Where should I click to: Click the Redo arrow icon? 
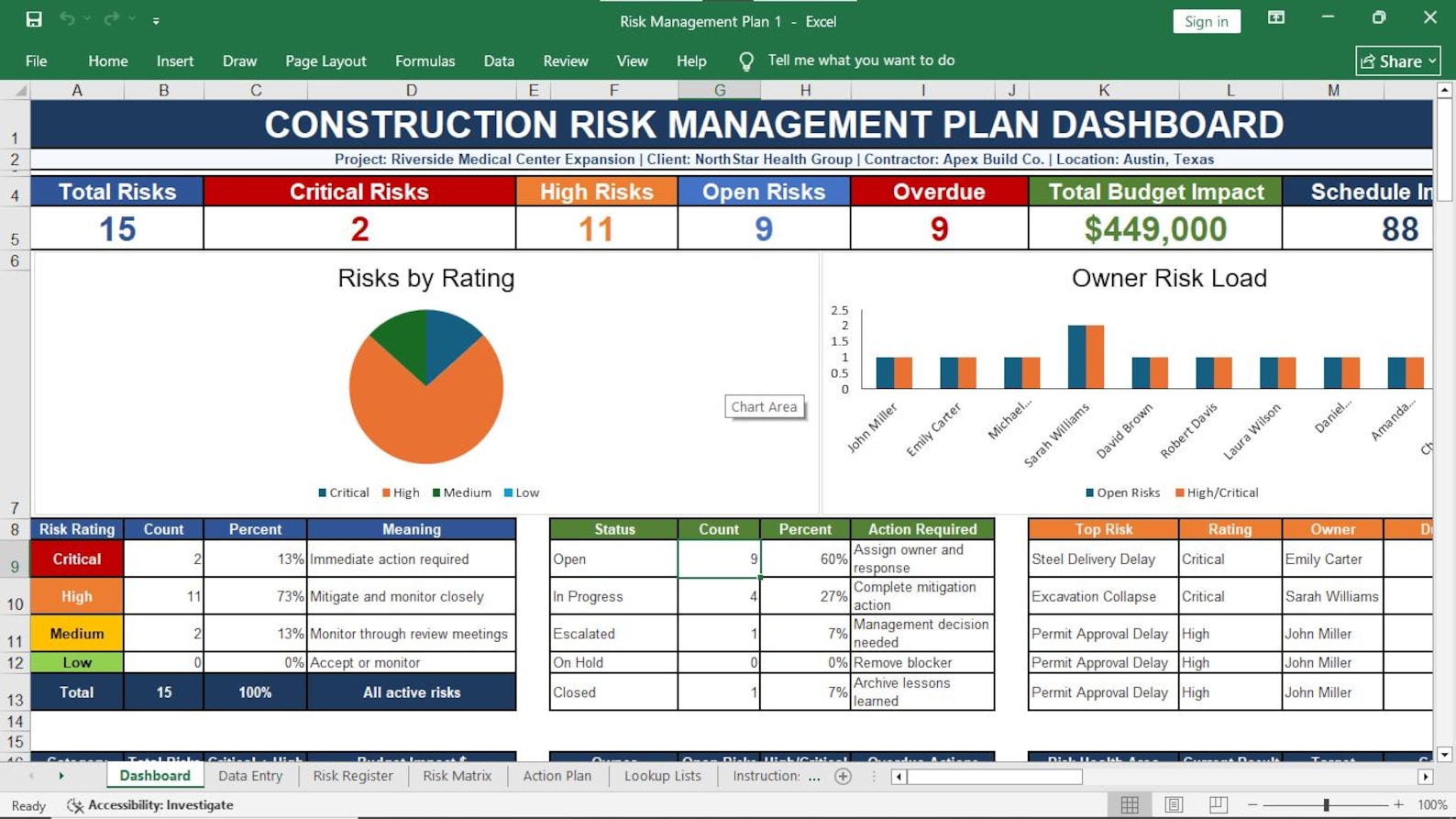point(111,19)
